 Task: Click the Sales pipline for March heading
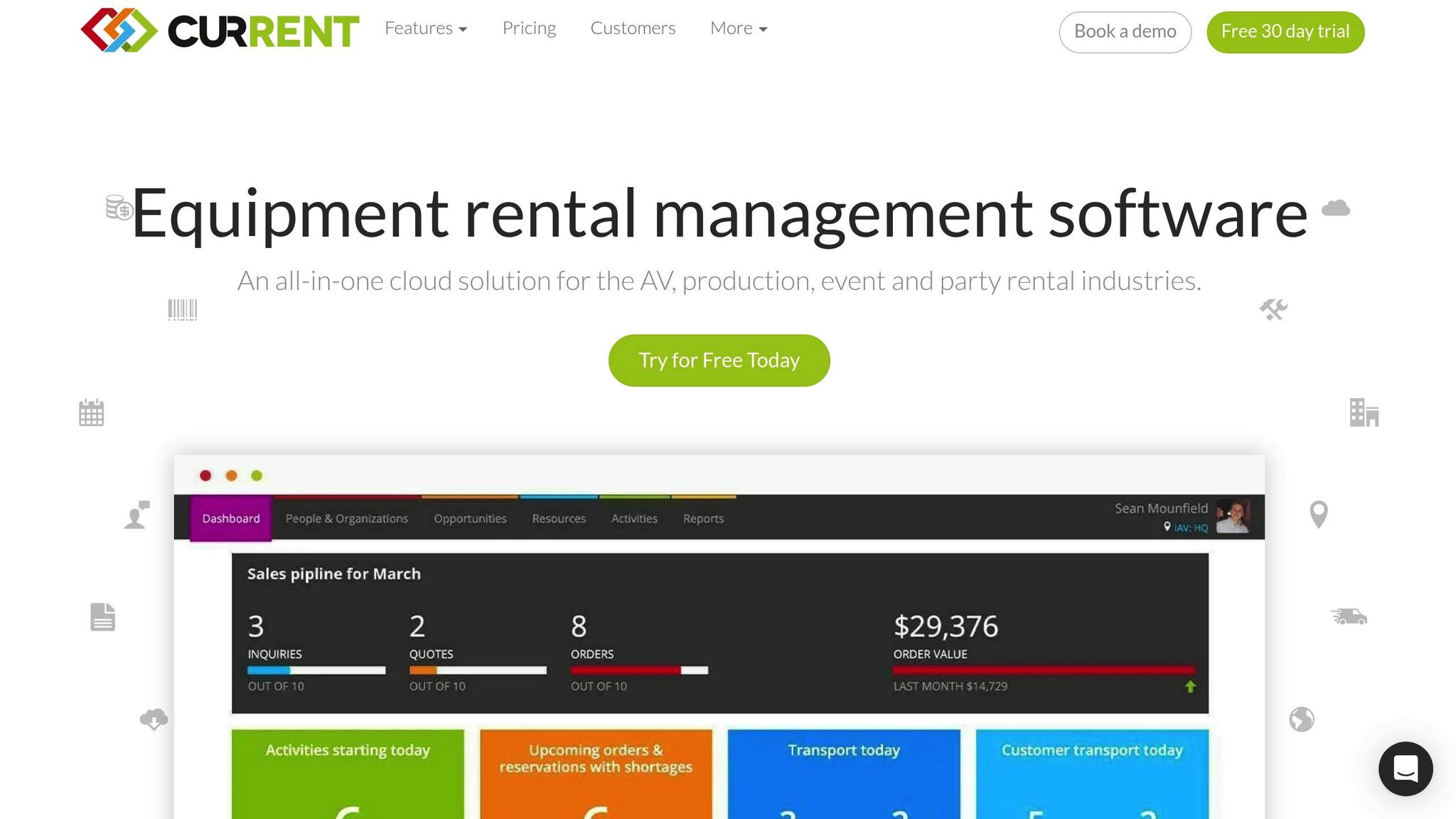(x=334, y=574)
